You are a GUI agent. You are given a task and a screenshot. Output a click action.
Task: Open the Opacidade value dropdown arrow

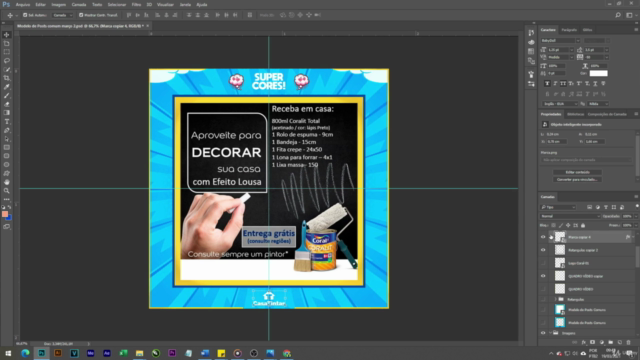[636, 216]
